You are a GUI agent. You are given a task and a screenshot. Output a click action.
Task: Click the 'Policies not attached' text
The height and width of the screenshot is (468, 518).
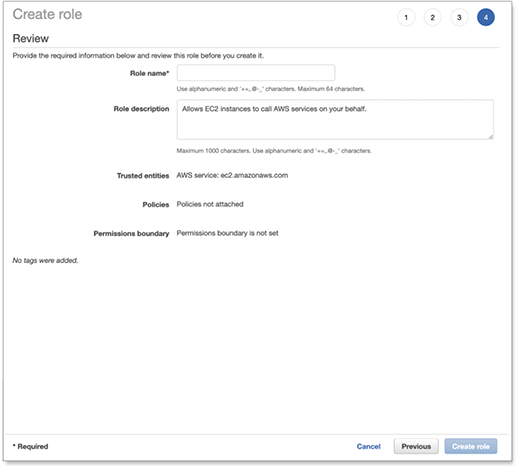click(x=210, y=204)
